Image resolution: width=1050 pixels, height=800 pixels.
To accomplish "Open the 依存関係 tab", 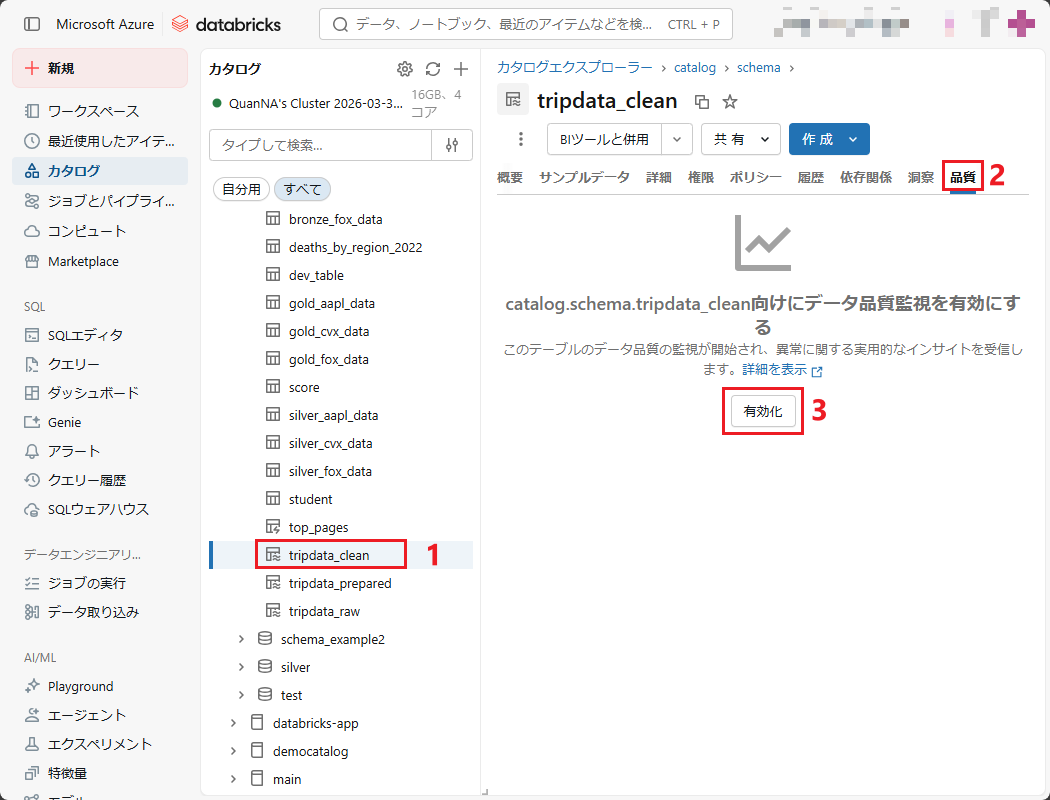I will tap(866, 178).
